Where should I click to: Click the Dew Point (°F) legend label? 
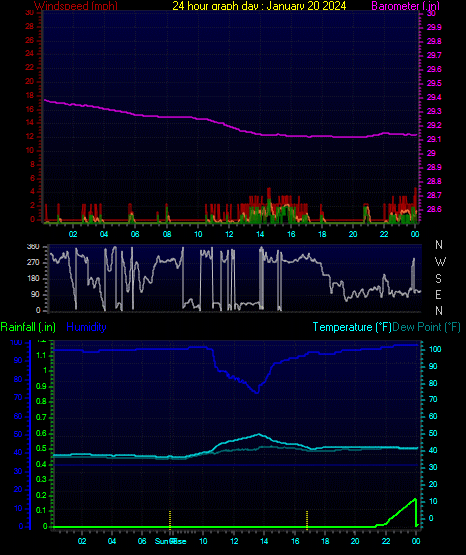[x=426, y=327]
